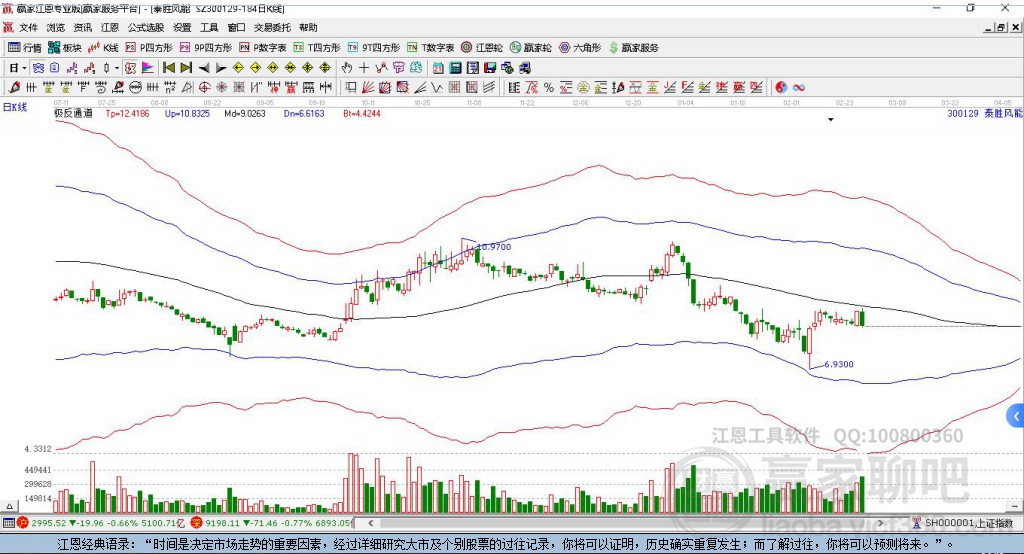Click the infinity symbol icon
Viewport: 1024px width, 554px height.
tap(799, 88)
